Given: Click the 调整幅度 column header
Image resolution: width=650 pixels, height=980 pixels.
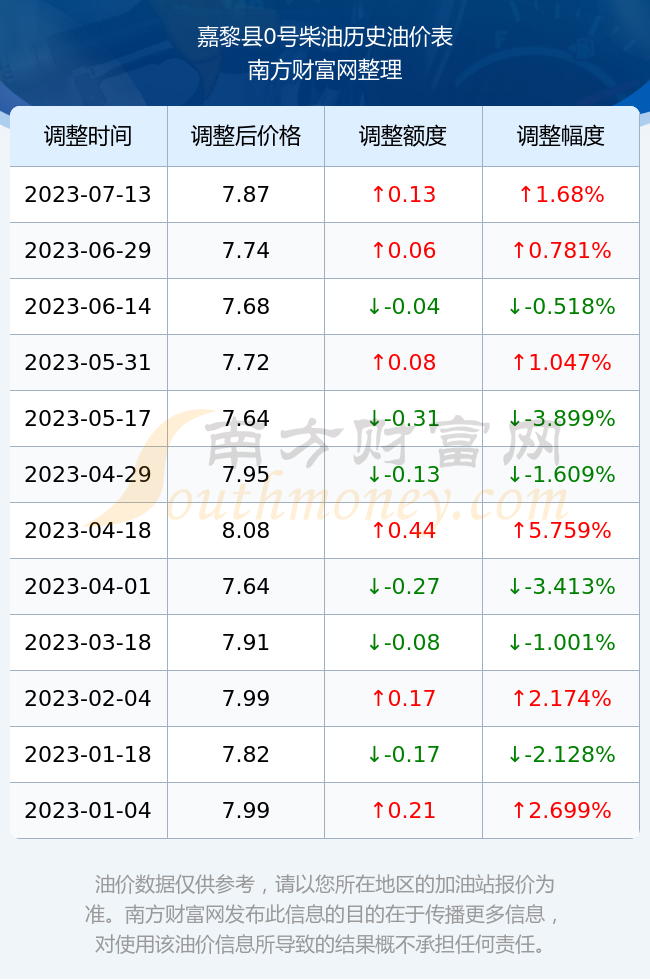Looking at the screenshot, I should pos(561,136).
